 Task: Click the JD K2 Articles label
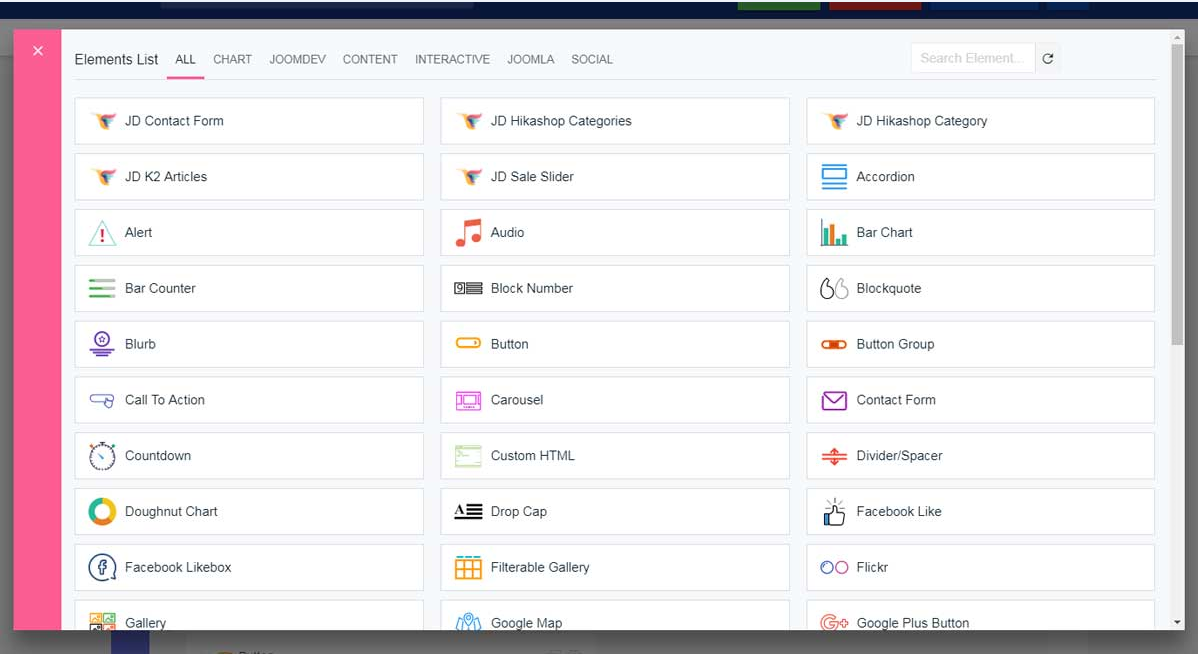coord(166,176)
